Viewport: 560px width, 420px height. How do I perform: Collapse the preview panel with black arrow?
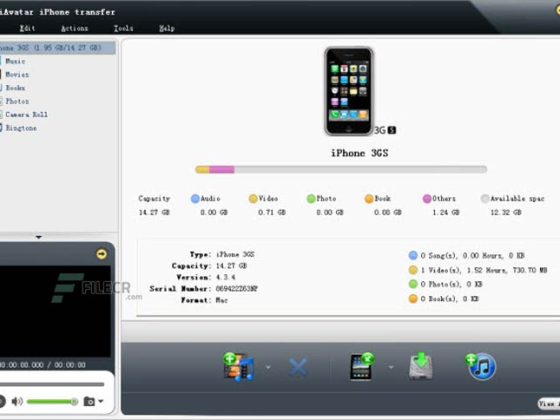[39, 237]
